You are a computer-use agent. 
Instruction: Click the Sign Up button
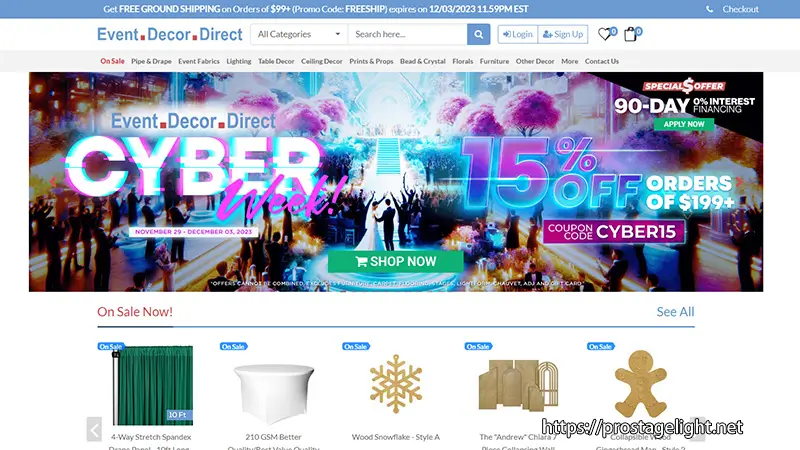tap(563, 34)
